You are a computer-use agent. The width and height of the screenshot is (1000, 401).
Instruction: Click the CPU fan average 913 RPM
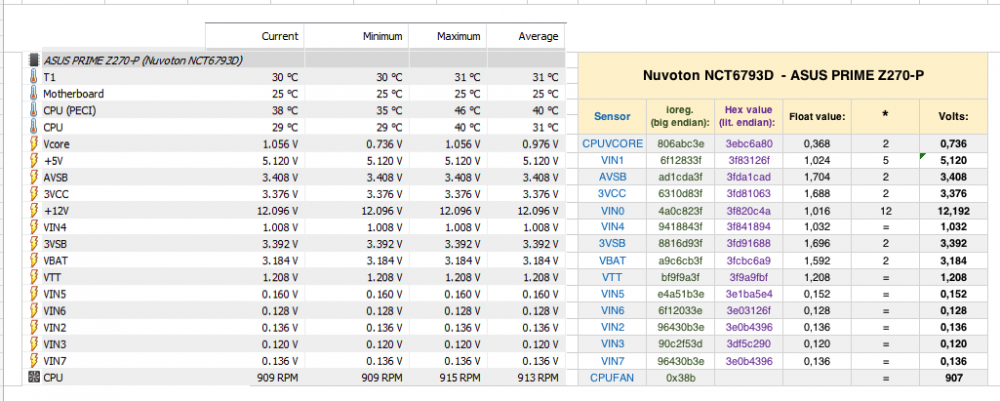[x=538, y=377]
